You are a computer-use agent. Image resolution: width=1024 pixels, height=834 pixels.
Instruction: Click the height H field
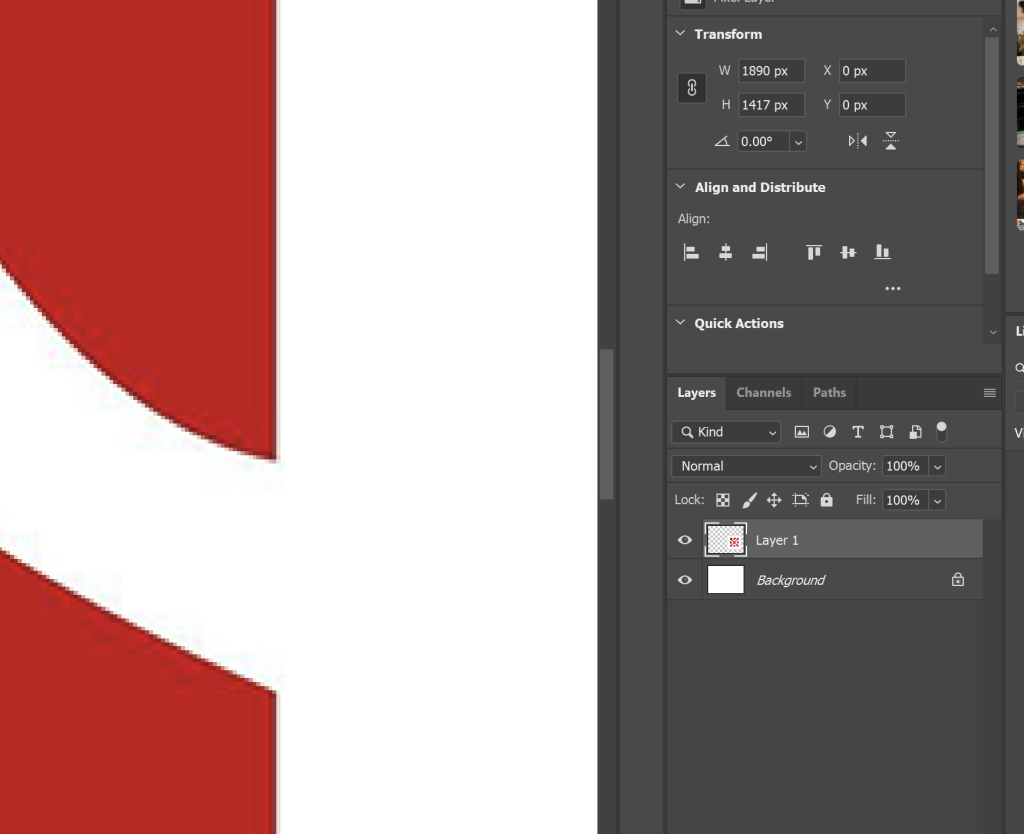pyautogui.click(x=771, y=104)
